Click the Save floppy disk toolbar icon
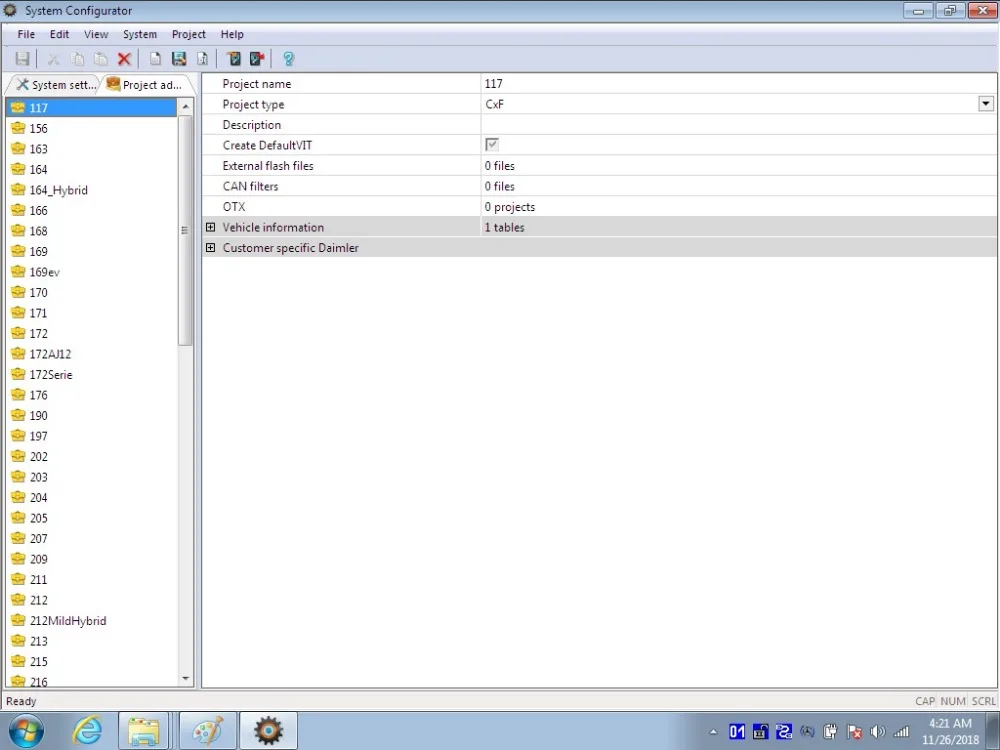1000x750 pixels. click(22, 59)
